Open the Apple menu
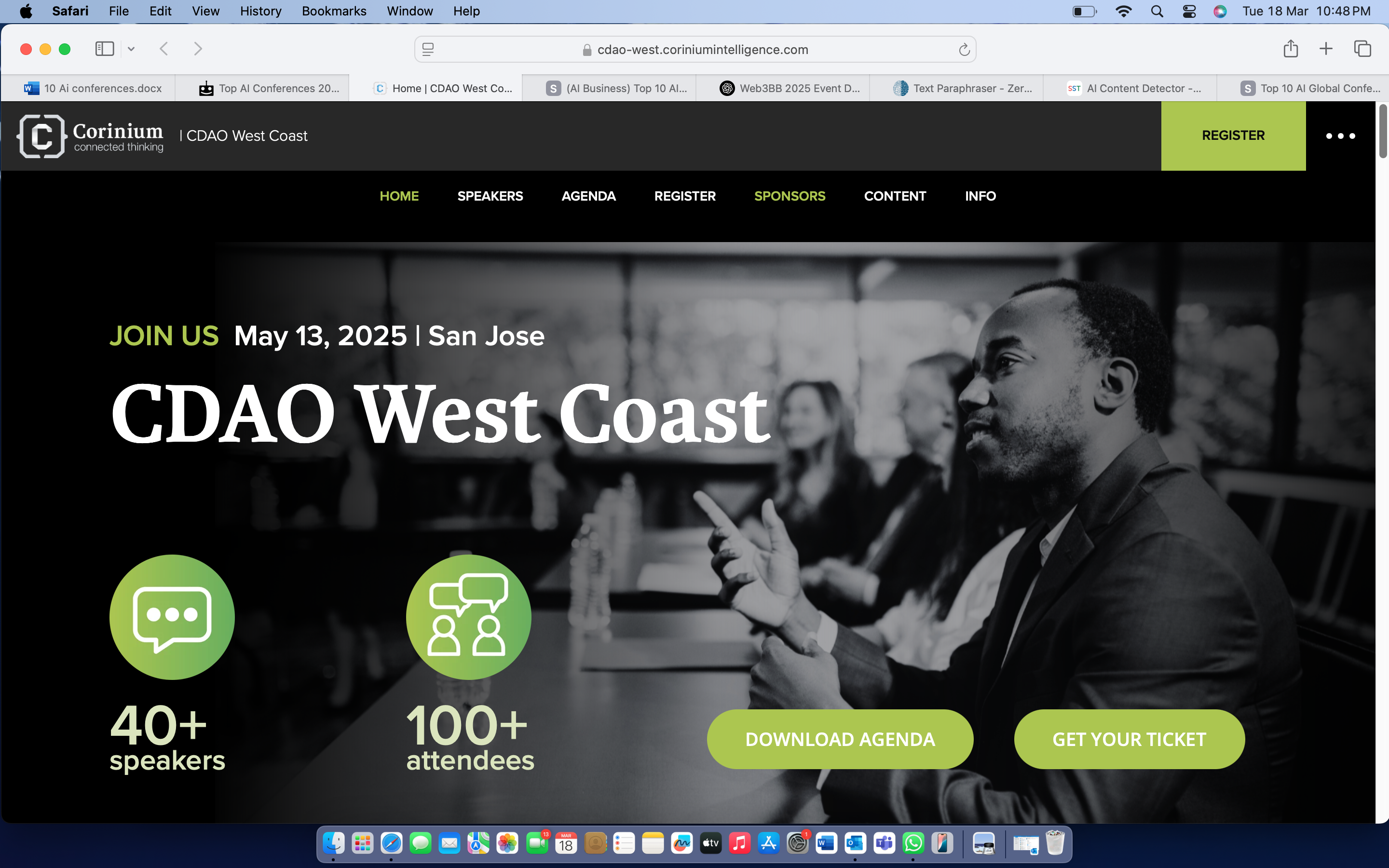 click(26, 12)
